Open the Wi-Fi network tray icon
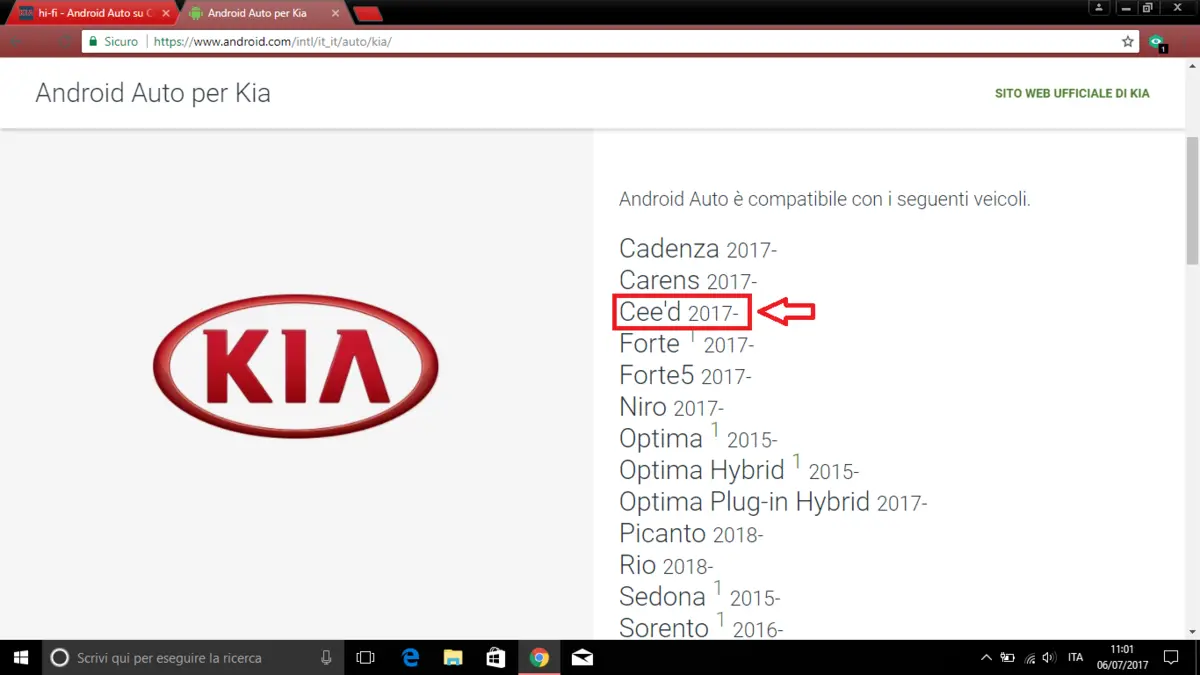Screen dimensions: 1200x675 click(x=1030, y=657)
